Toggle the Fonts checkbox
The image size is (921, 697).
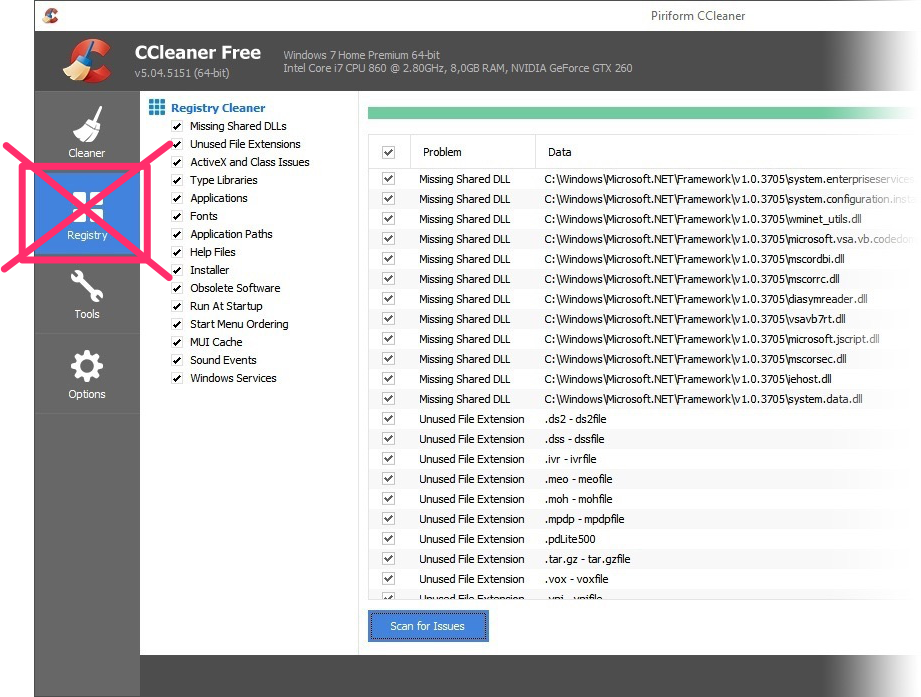pos(177,216)
